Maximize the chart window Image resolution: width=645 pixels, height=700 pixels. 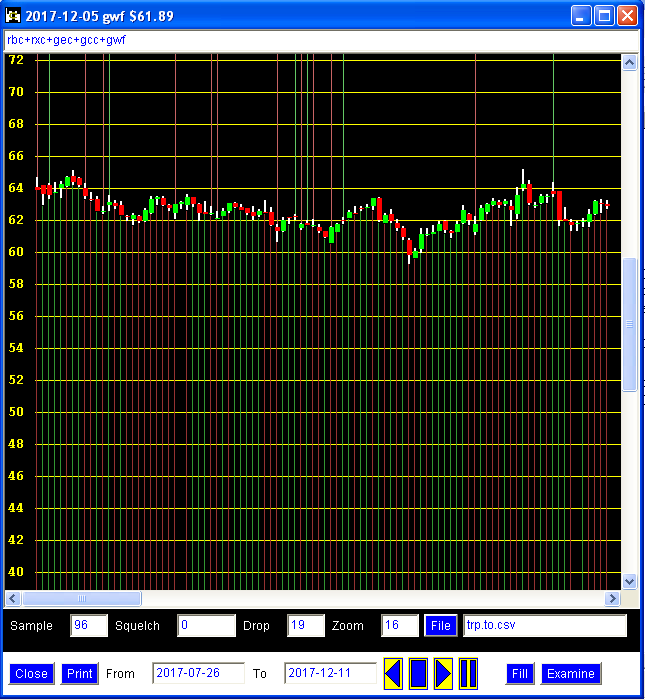click(x=604, y=16)
